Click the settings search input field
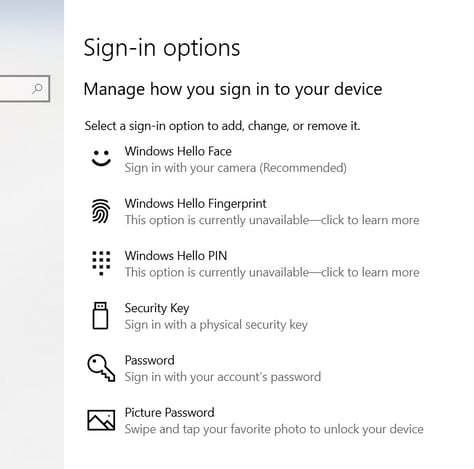Screen dimensions: 474x469 click(x=24, y=89)
